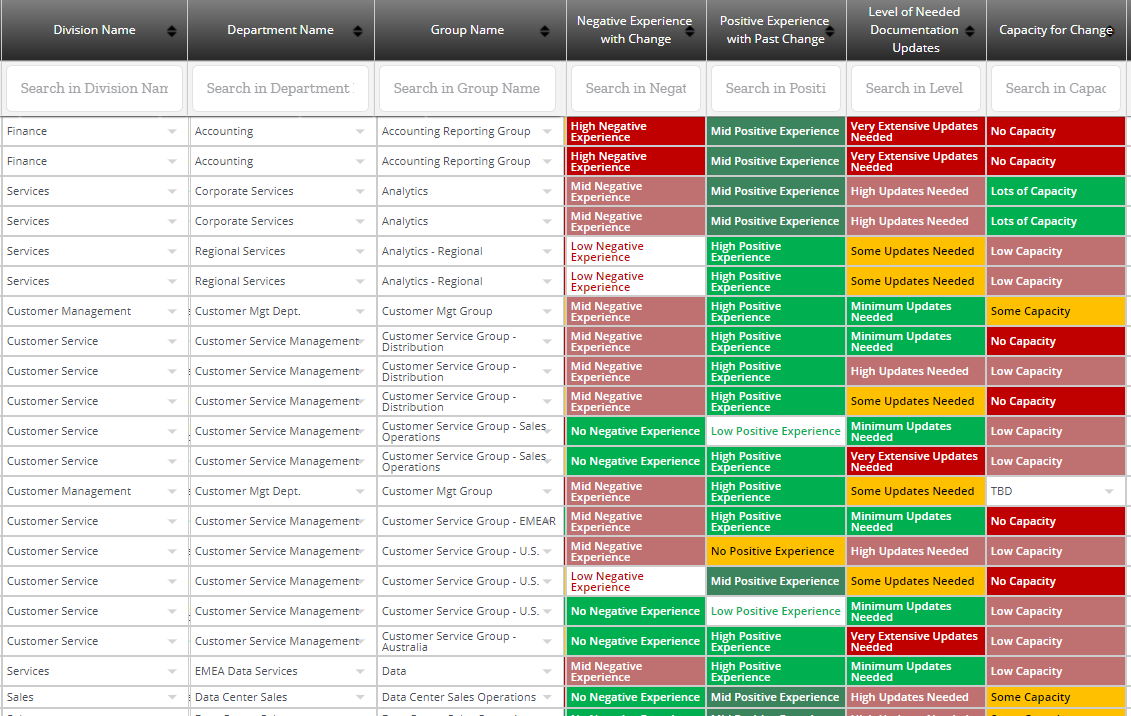The height and width of the screenshot is (716, 1131).
Task: Click the Search in Level filter box
Action: (916, 89)
